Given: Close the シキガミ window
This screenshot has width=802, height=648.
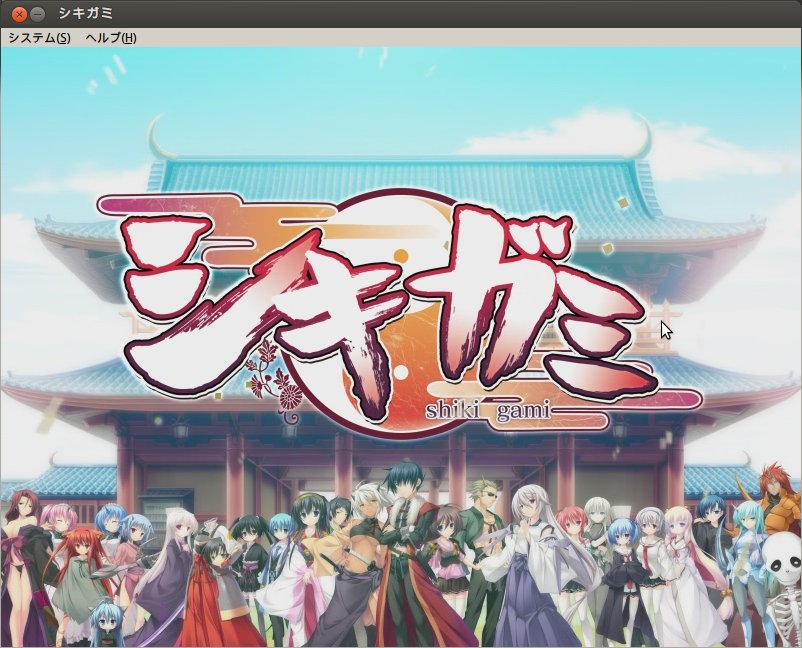Looking at the screenshot, I should (x=19, y=14).
